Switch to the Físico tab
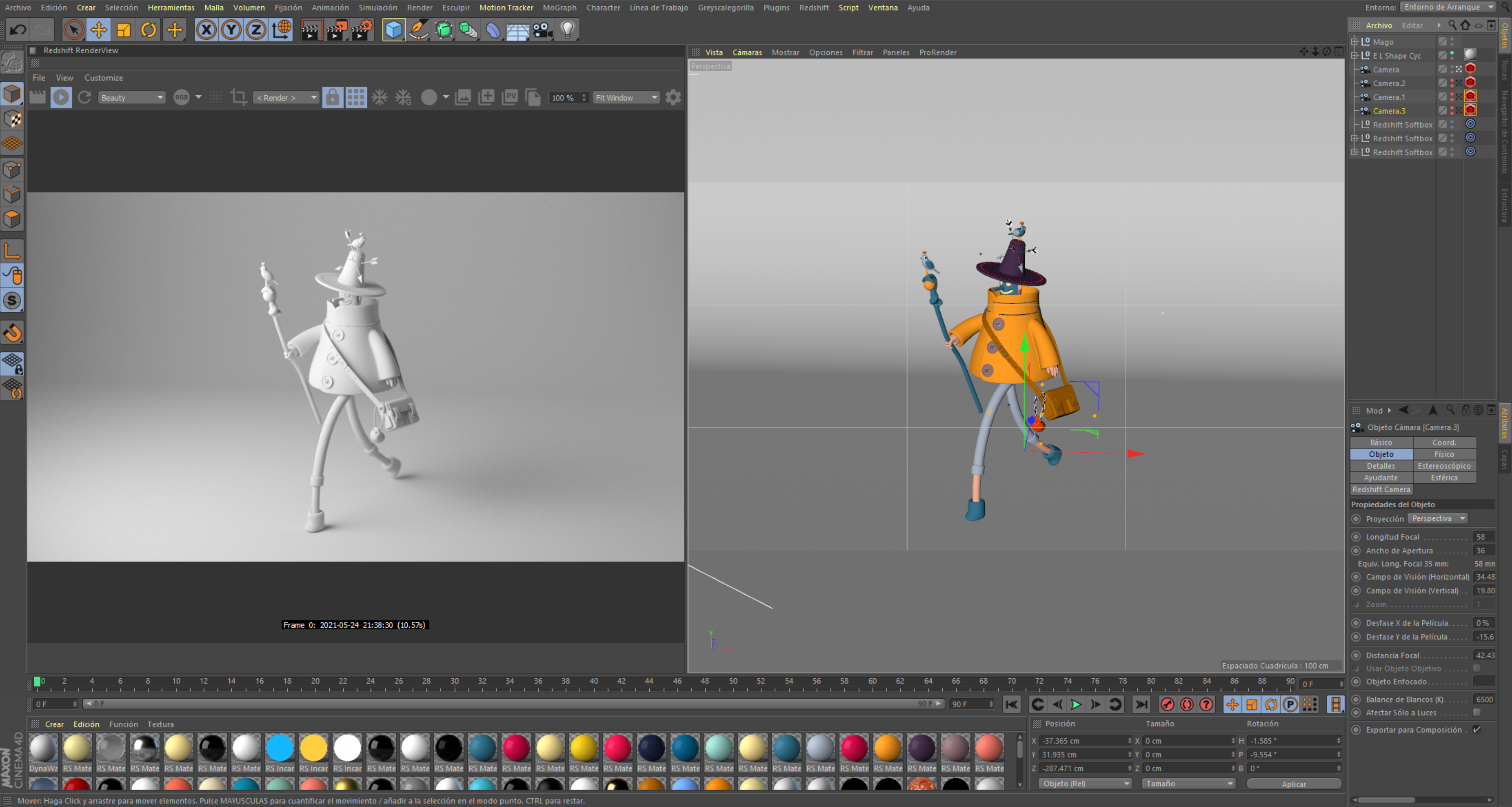 [x=1444, y=454]
